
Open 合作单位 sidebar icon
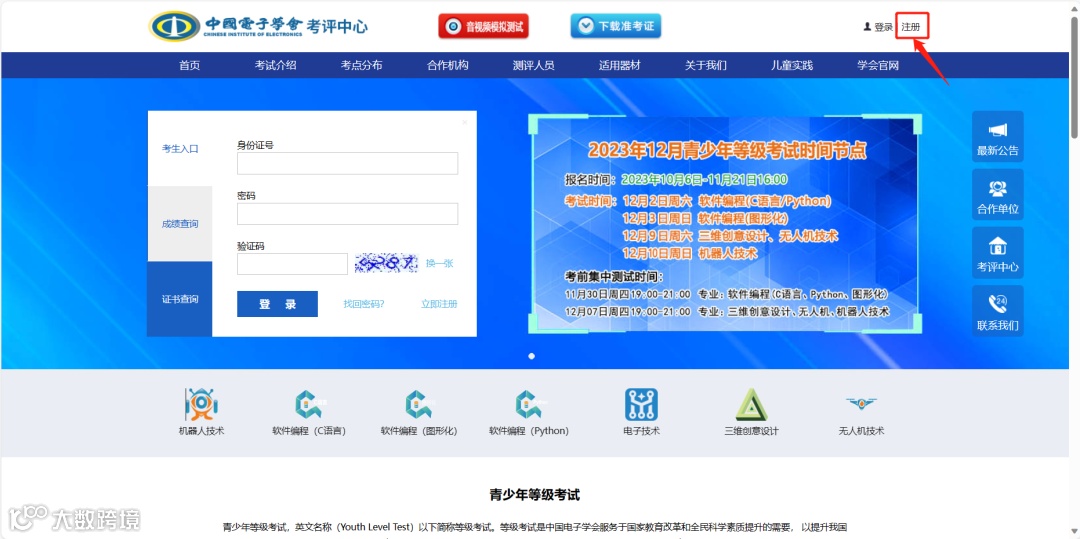[x=997, y=195]
